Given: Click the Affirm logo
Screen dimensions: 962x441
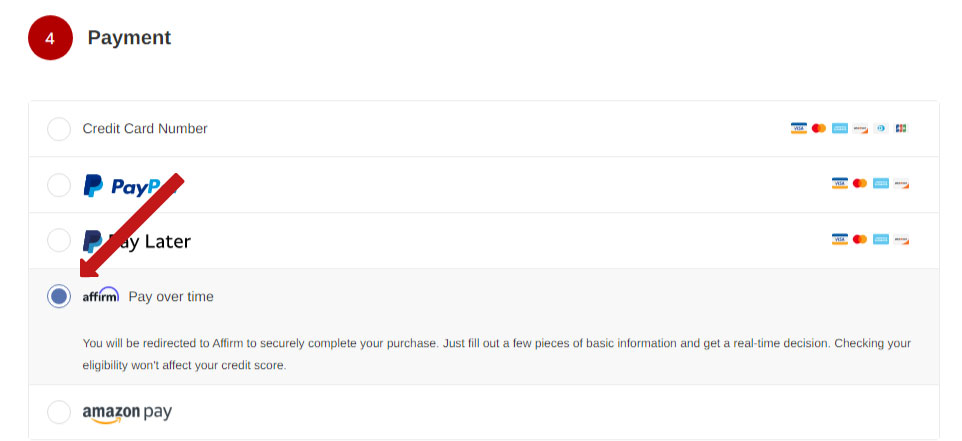Looking at the screenshot, I should [101, 296].
